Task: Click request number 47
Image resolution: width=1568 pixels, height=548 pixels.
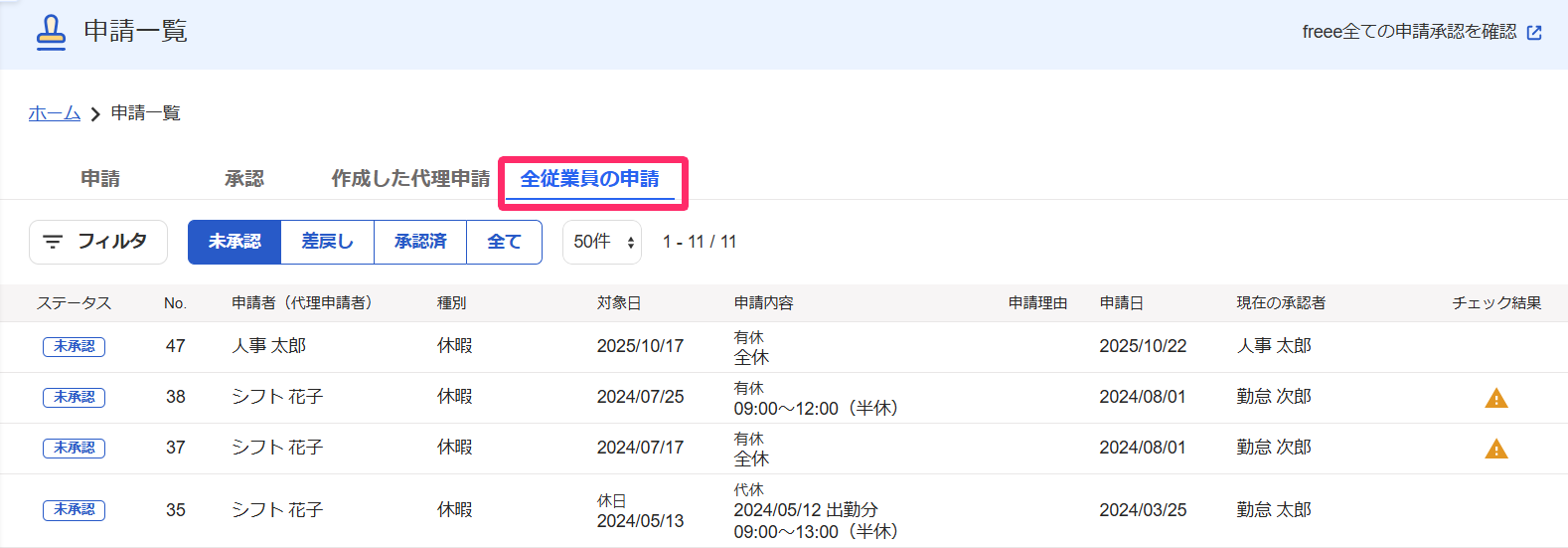Action: (x=175, y=346)
